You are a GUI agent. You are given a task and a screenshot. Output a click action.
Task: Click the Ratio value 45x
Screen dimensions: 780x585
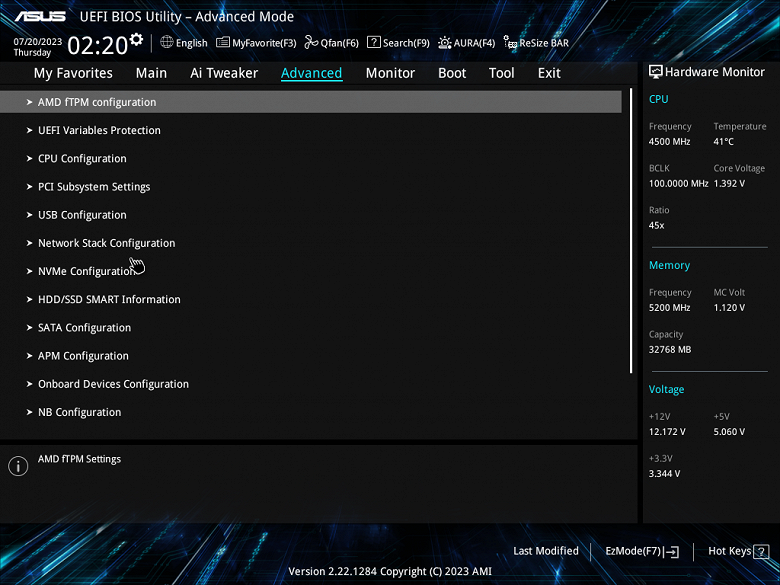(x=656, y=225)
